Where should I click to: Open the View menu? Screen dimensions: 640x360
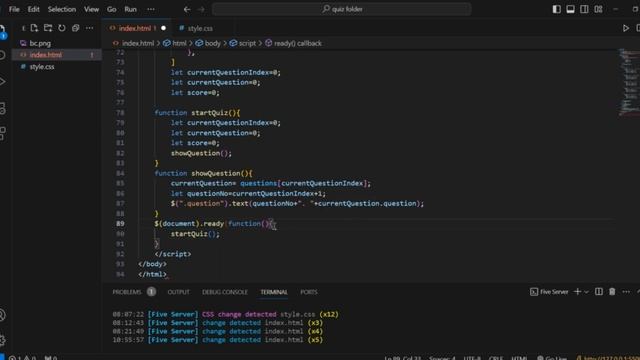(91, 9)
